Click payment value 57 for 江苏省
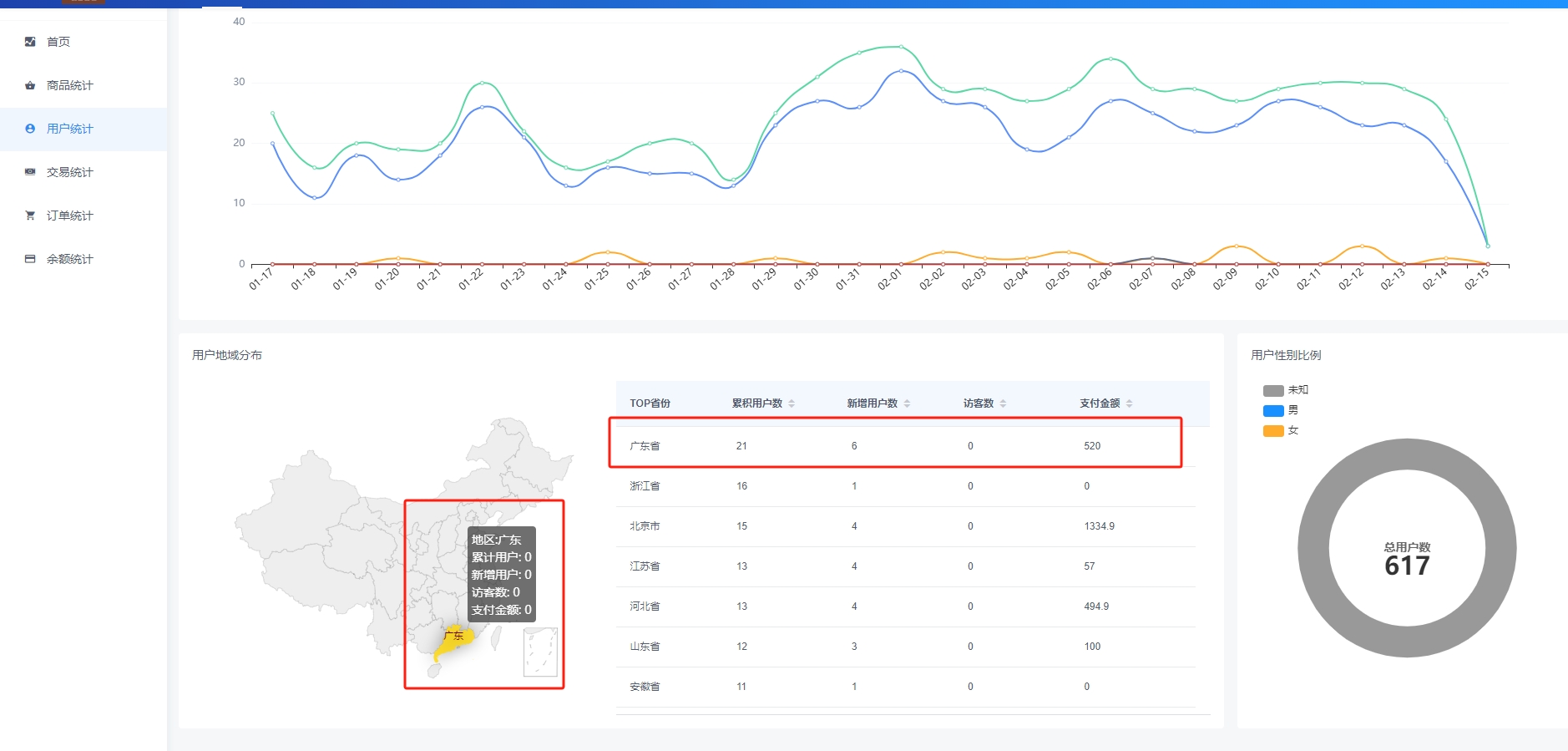Viewport: 1568px width, 751px height. pos(1090,566)
